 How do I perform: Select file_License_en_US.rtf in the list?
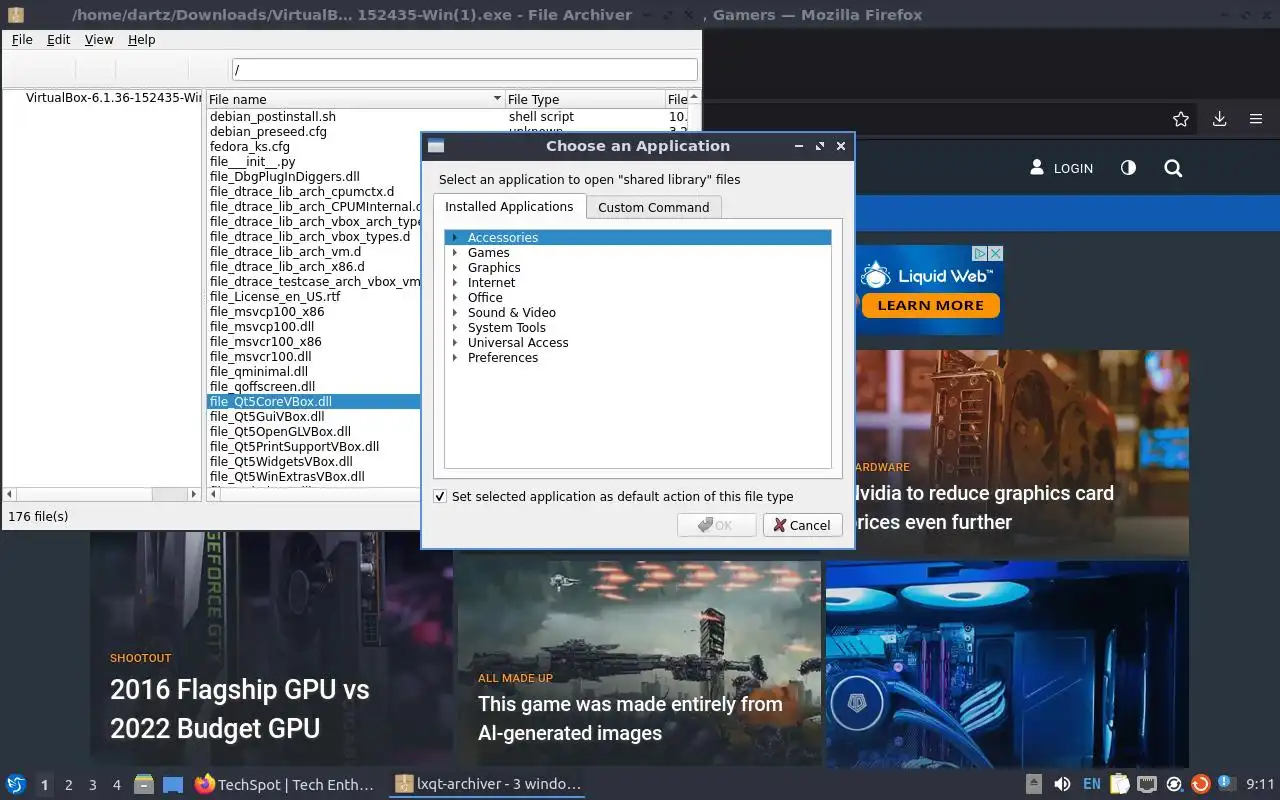click(275, 296)
